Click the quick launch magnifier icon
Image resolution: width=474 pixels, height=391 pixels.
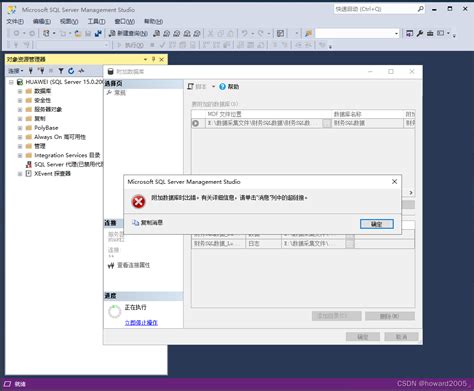421,9
